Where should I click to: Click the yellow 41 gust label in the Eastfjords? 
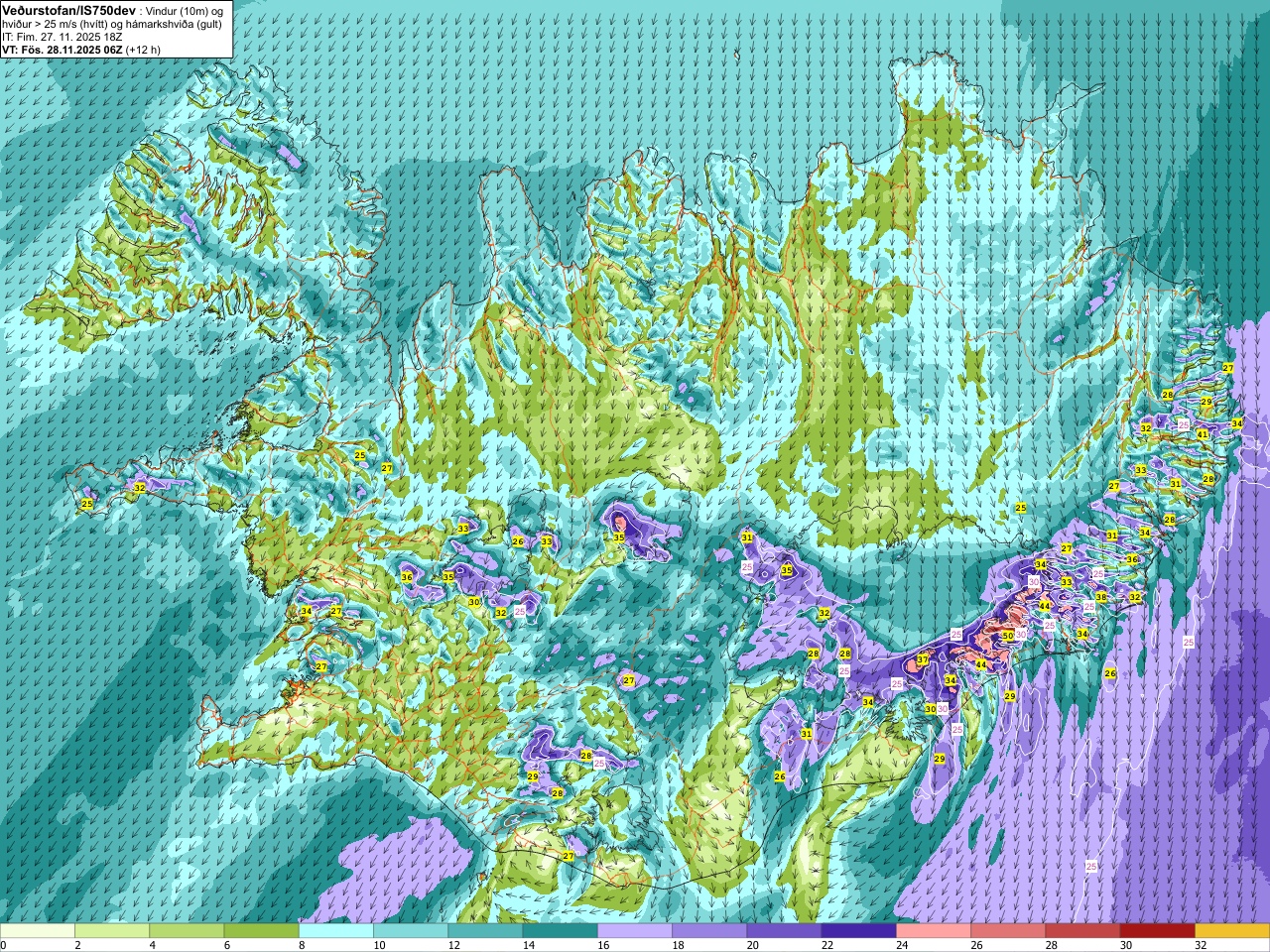pos(1203,434)
